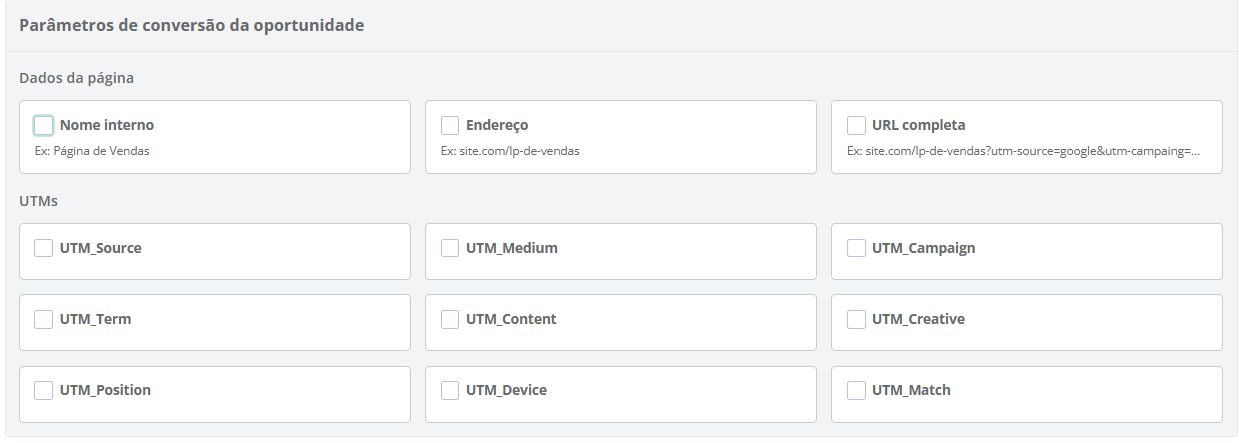Screen dimensions: 1239x443
Task: Check the UTM_Match checkbox
Action: [x=856, y=391]
